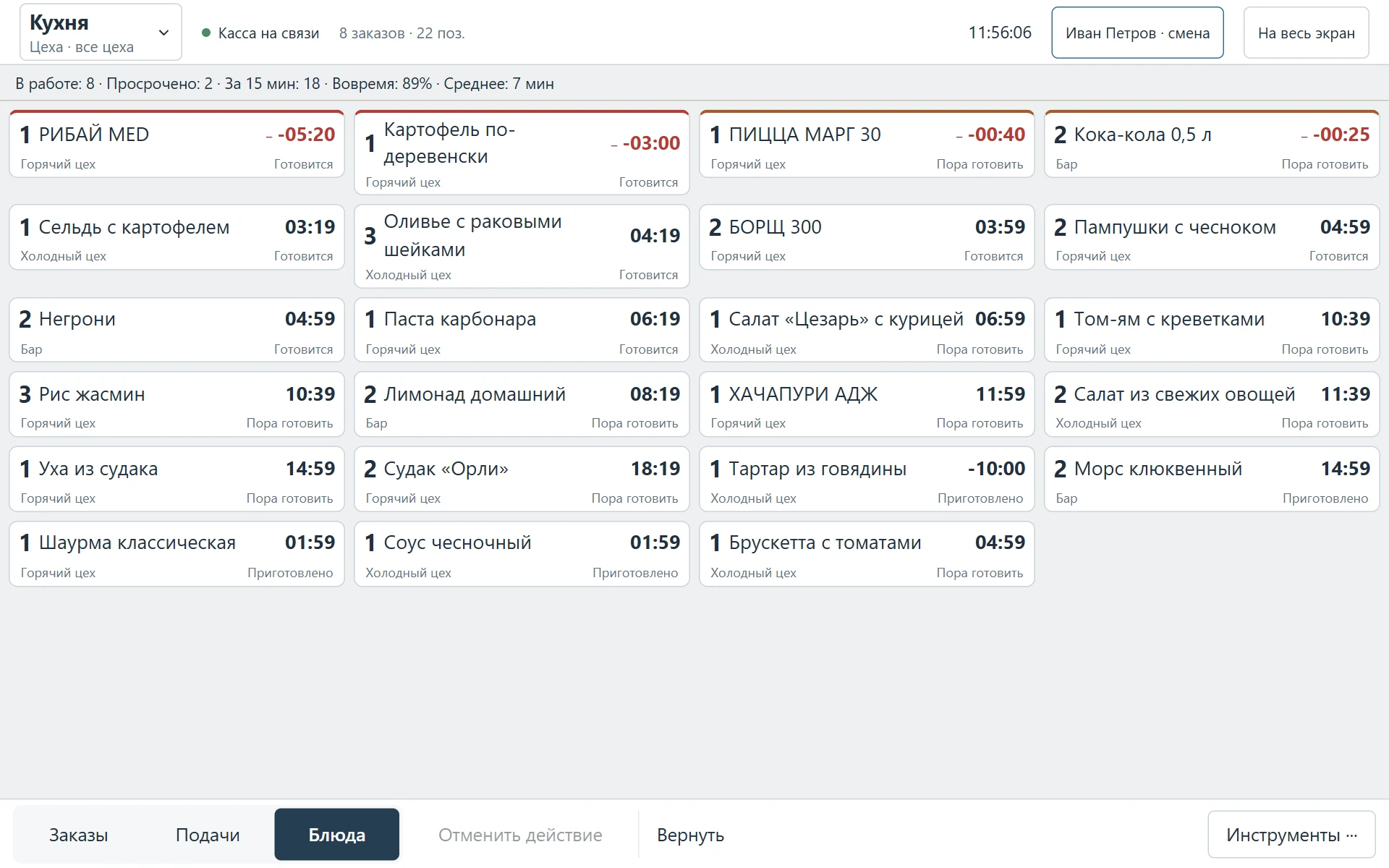This screenshot has width=1389, height=868.
Task: Open Иван Петров смена panel
Action: [x=1137, y=33]
